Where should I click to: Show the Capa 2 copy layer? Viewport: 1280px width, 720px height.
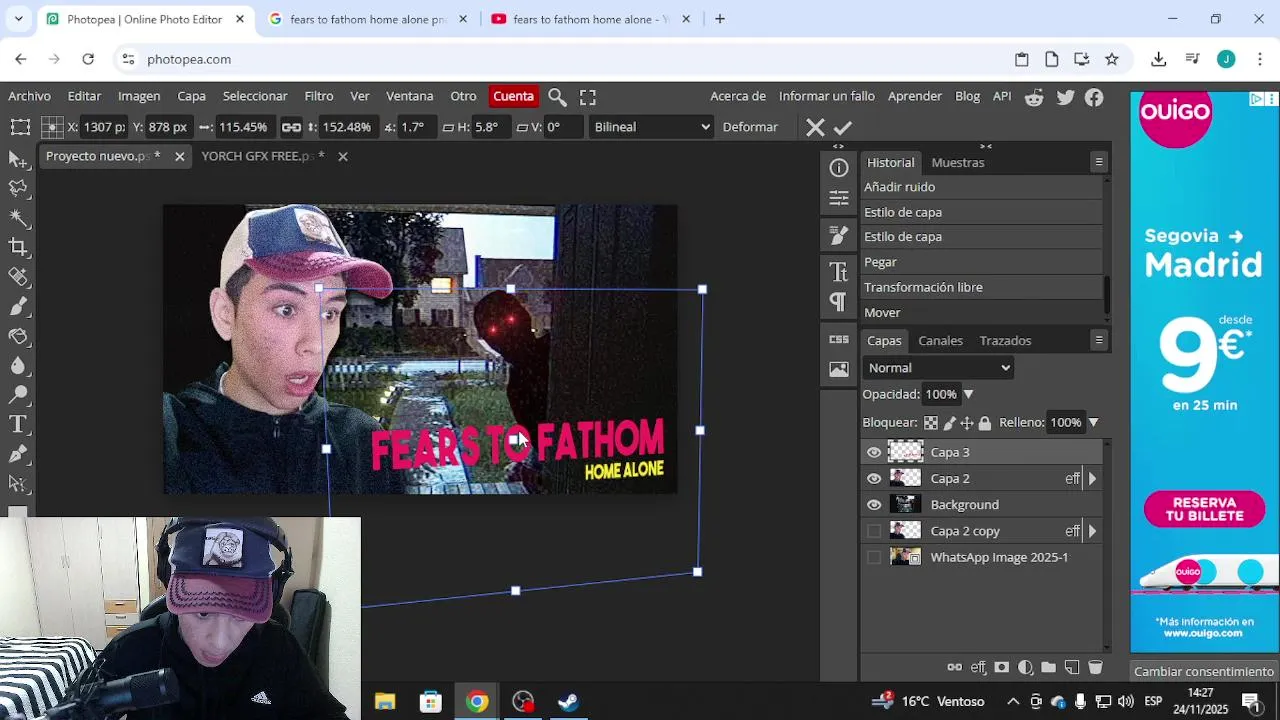pos(874,531)
